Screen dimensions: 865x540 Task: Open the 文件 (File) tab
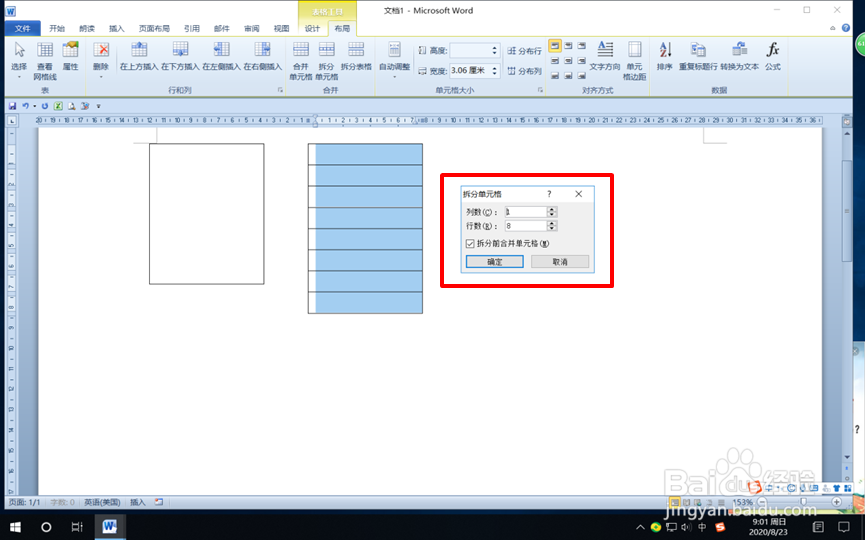coord(23,28)
